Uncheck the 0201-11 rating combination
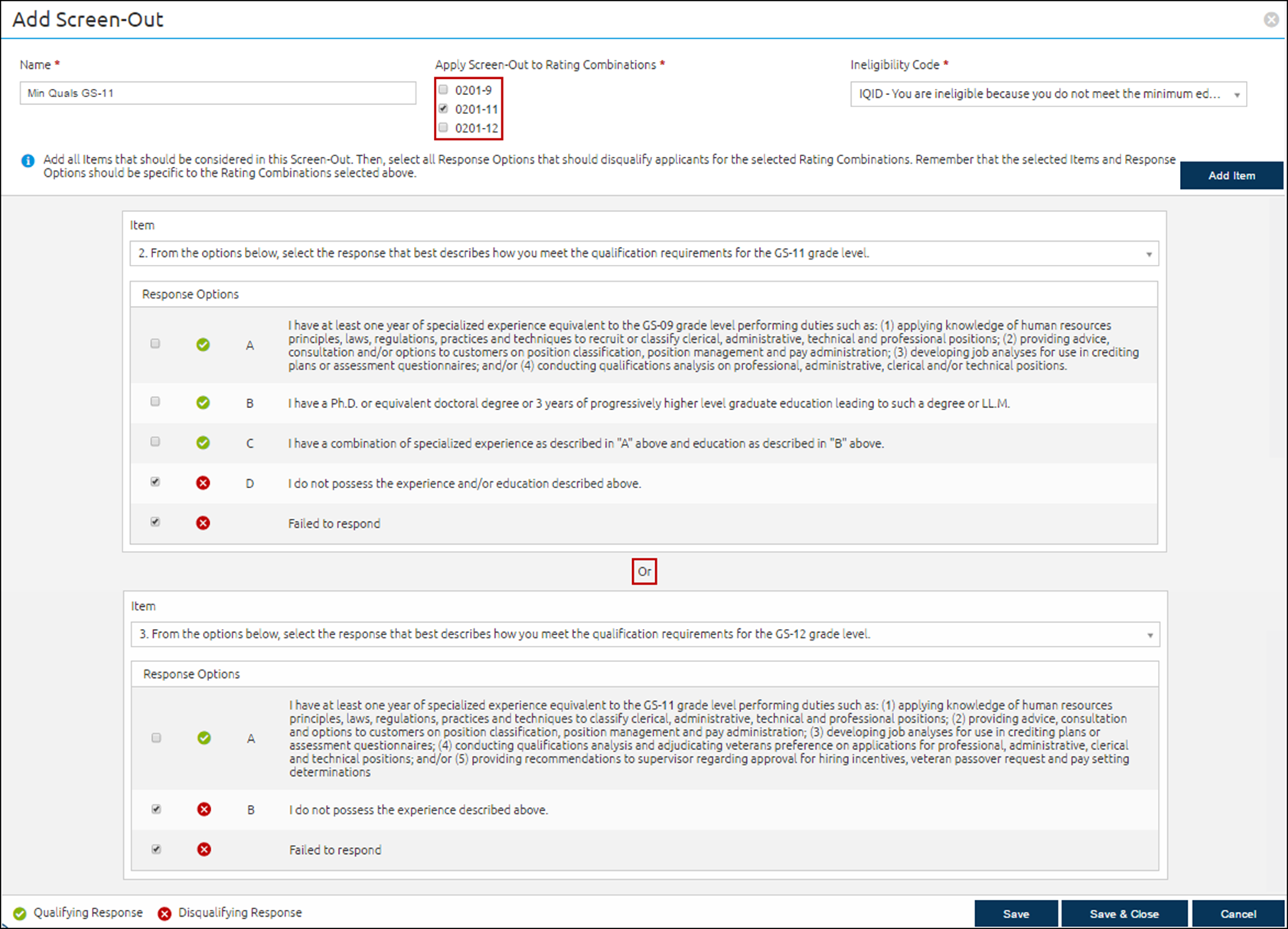Image resolution: width=1288 pixels, height=929 pixels. (443, 108)
